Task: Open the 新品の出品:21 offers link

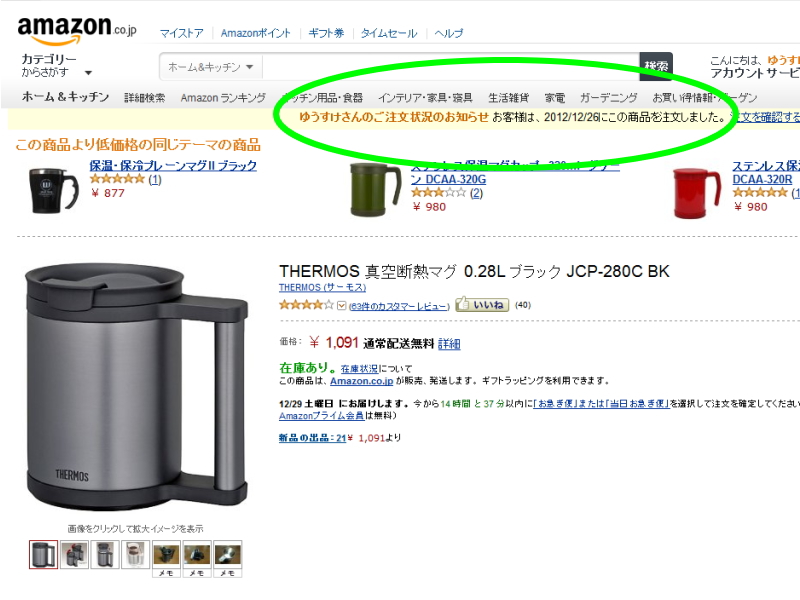Action: pyautogui.click(x=312, y=438)
